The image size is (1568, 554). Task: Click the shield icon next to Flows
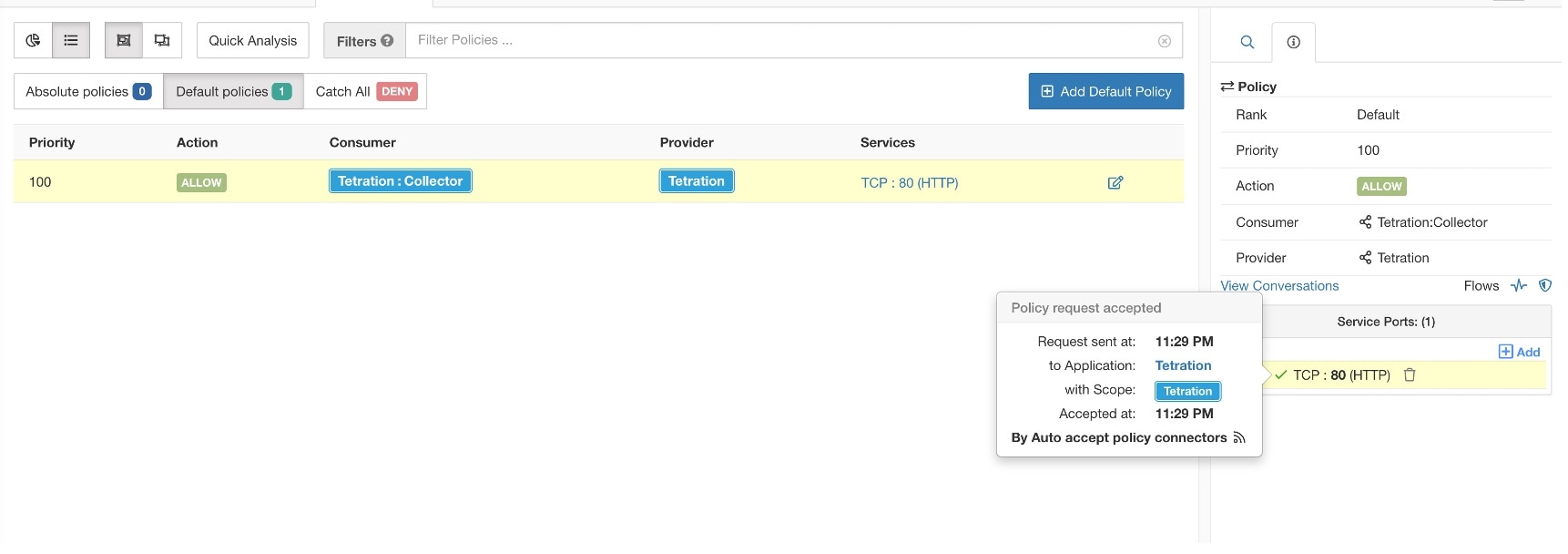pos(1545,285)
